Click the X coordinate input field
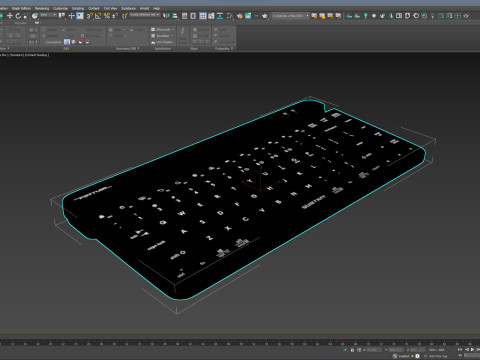The height and width of the screenshot is (360, 480). [x=374, y=350]
